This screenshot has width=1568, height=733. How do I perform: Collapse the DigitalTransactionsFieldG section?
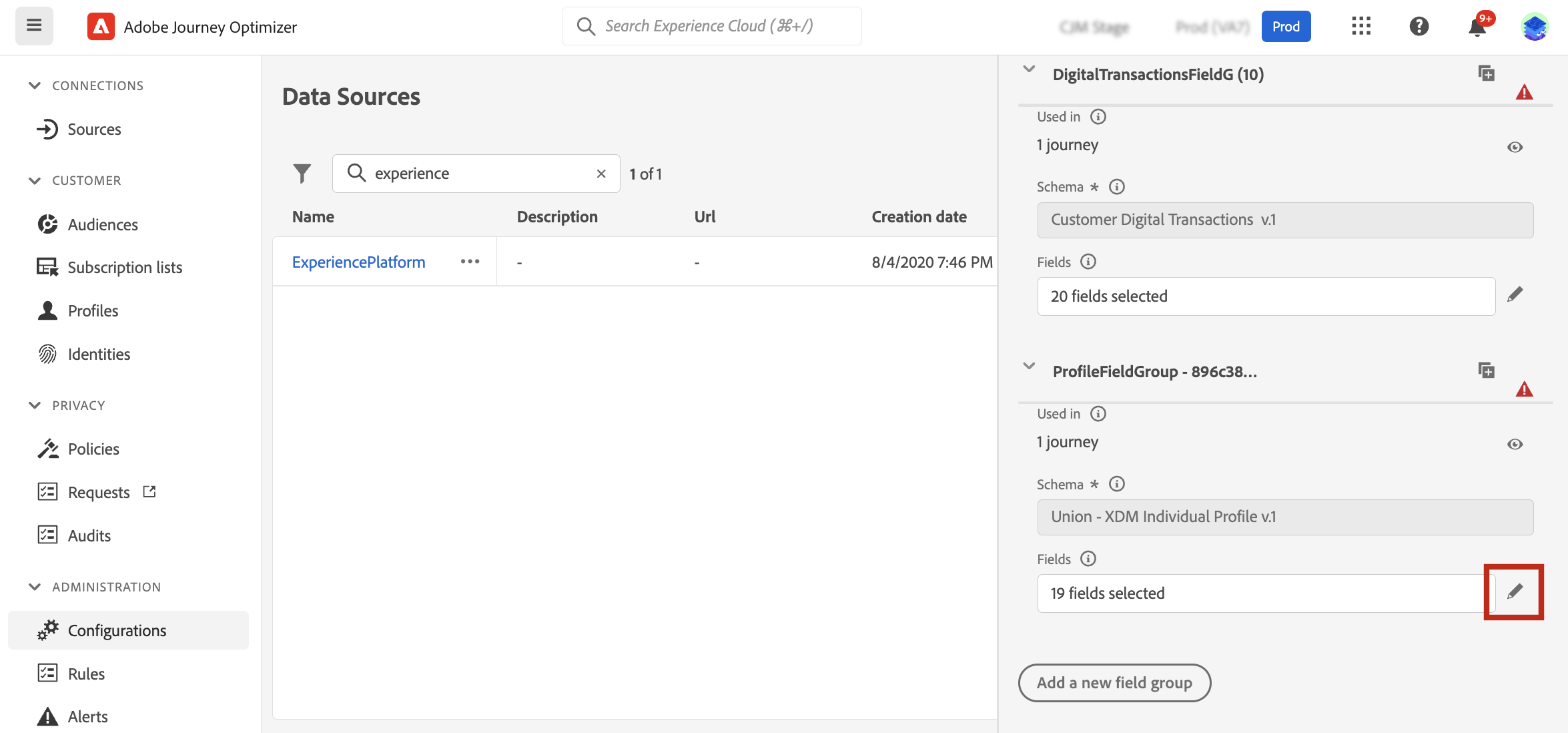(1029, 69)
